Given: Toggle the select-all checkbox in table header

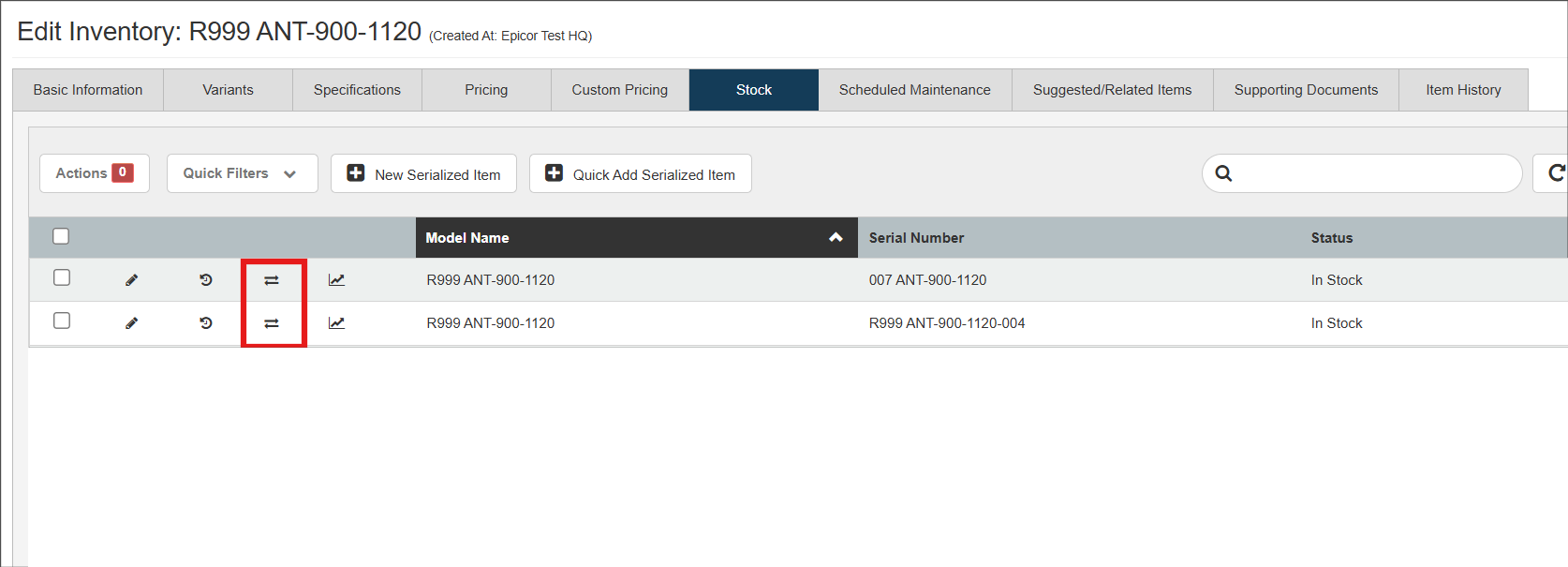Looking at the screenshot, I should click(x=61, y=236).
